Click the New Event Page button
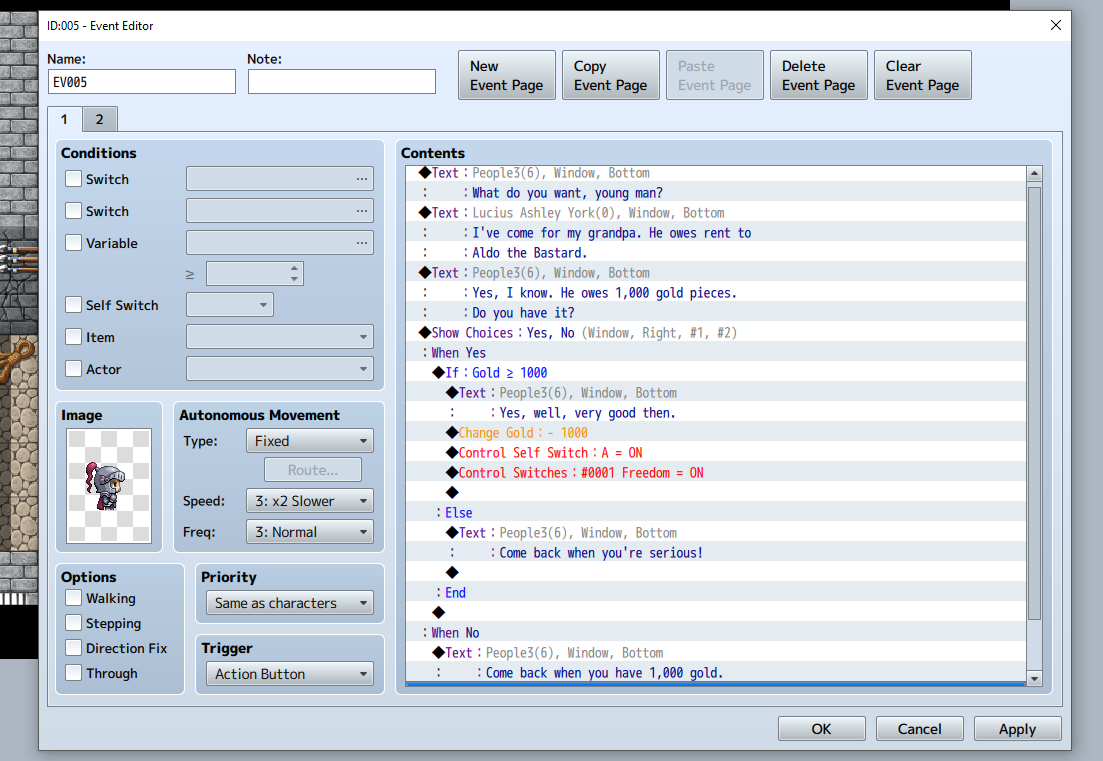The width and height of the screenshot is (1103, 761). 506,76
